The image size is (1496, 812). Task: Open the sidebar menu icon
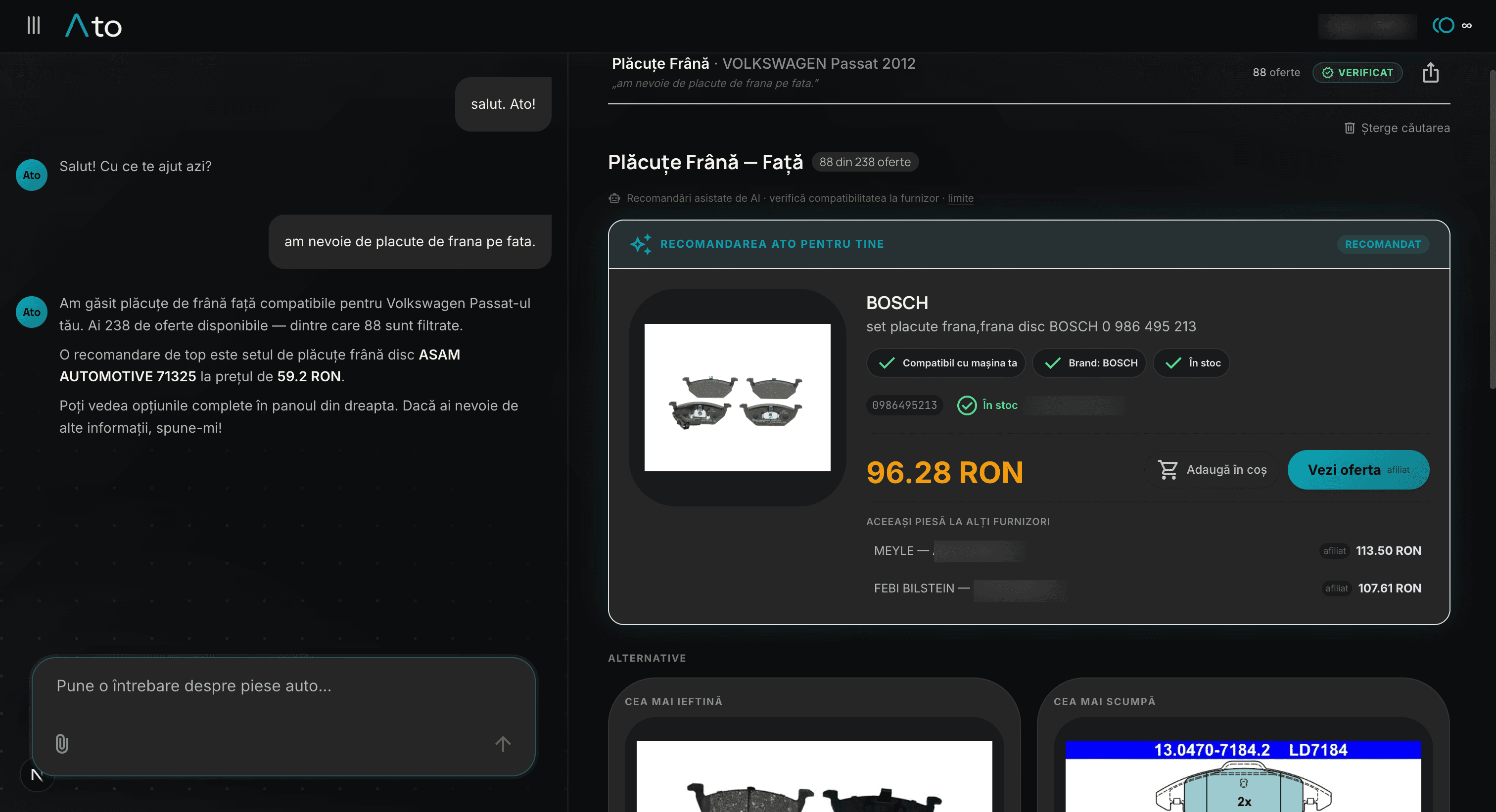34,26
